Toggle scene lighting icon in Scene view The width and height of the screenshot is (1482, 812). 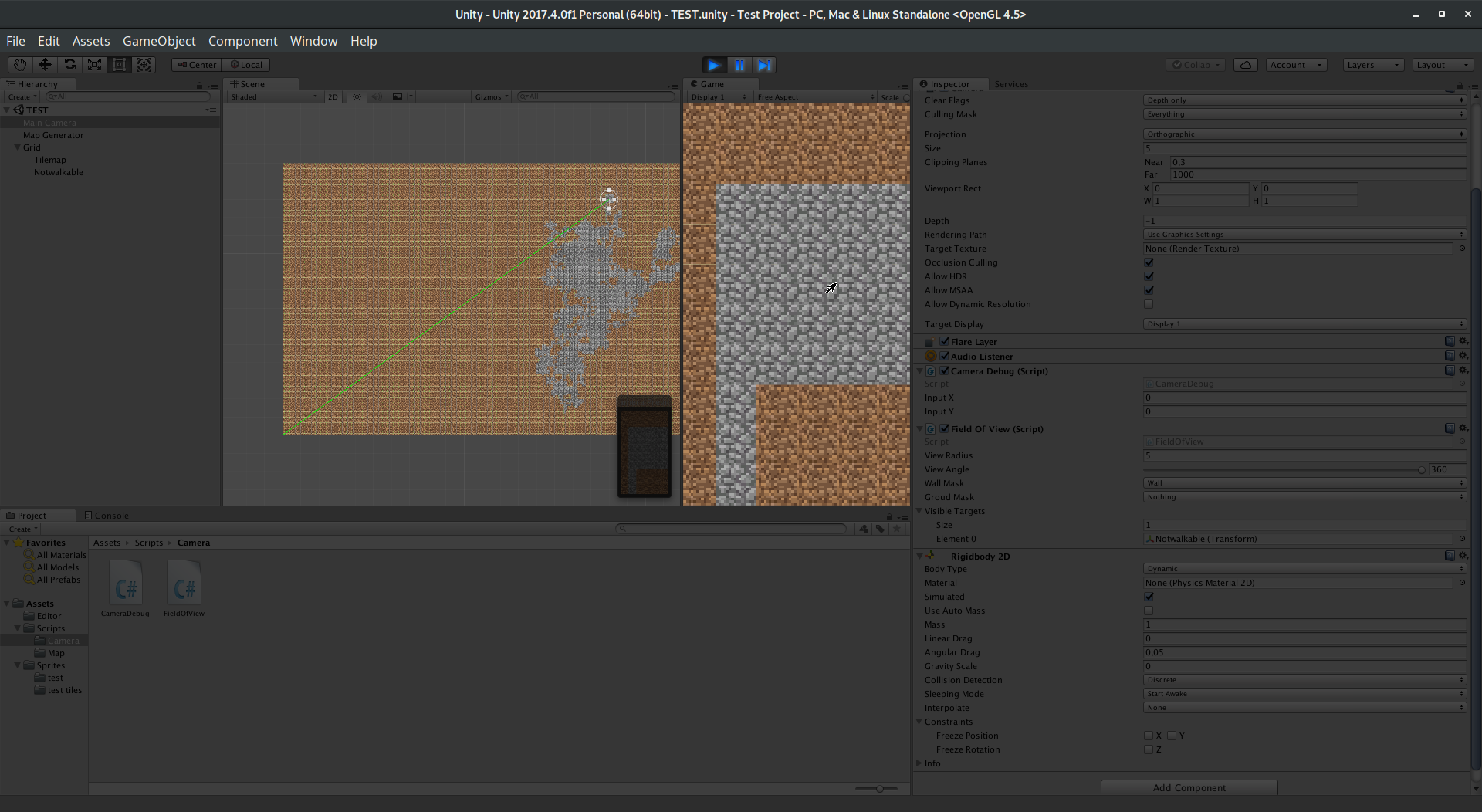coord(357,96)
